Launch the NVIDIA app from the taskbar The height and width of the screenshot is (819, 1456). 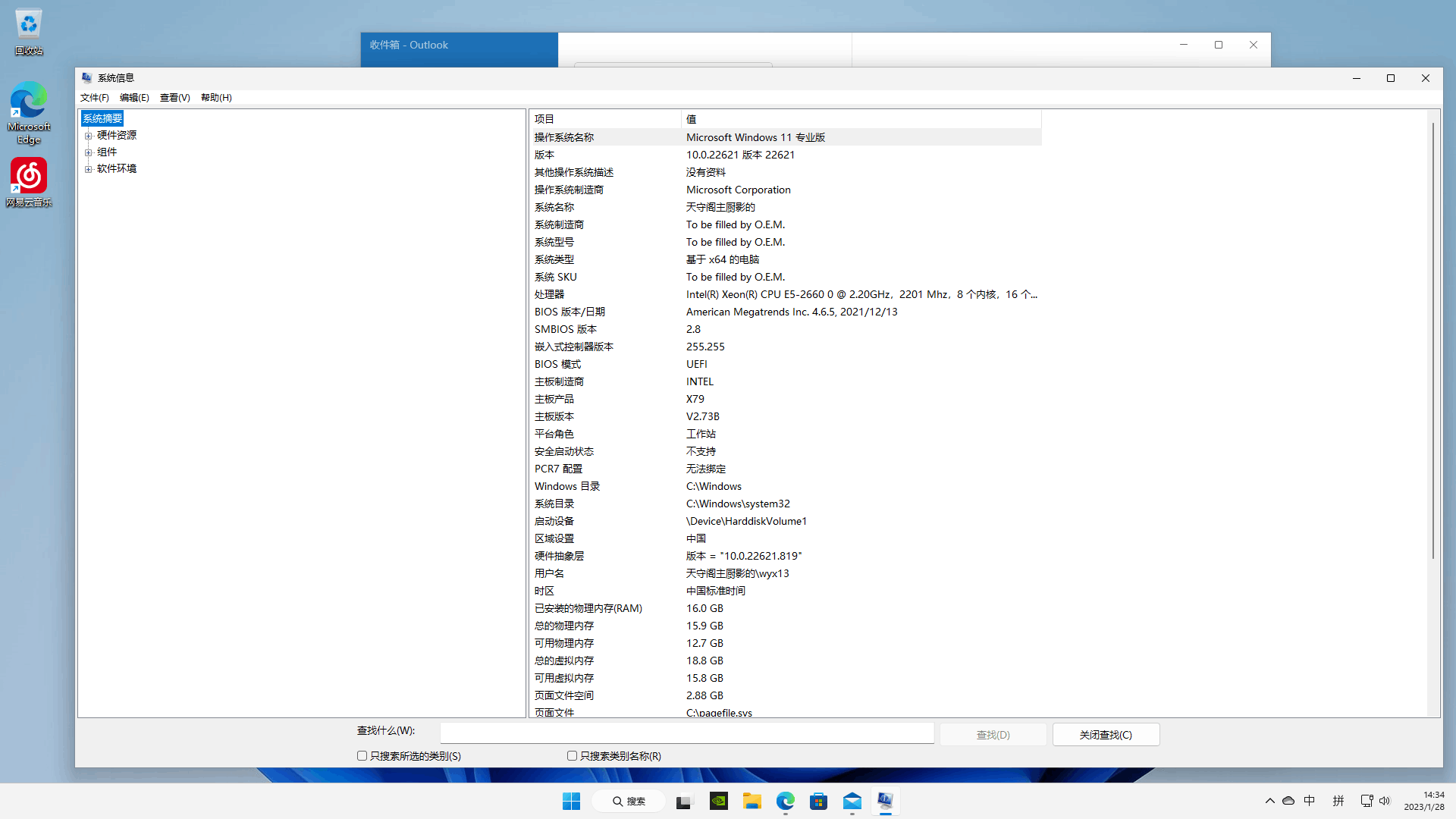[x=718, y=801]
